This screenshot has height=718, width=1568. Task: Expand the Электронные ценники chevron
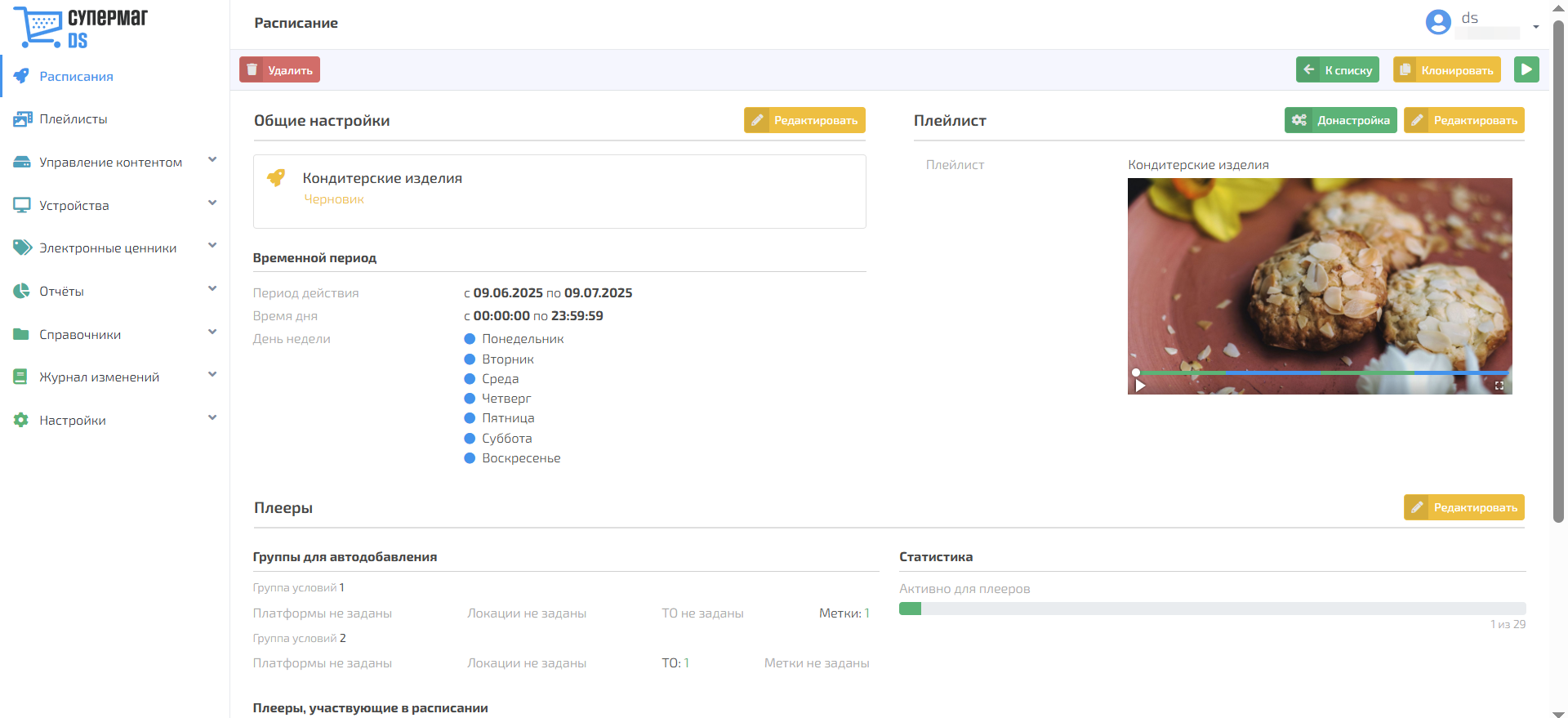click(212, 246)
